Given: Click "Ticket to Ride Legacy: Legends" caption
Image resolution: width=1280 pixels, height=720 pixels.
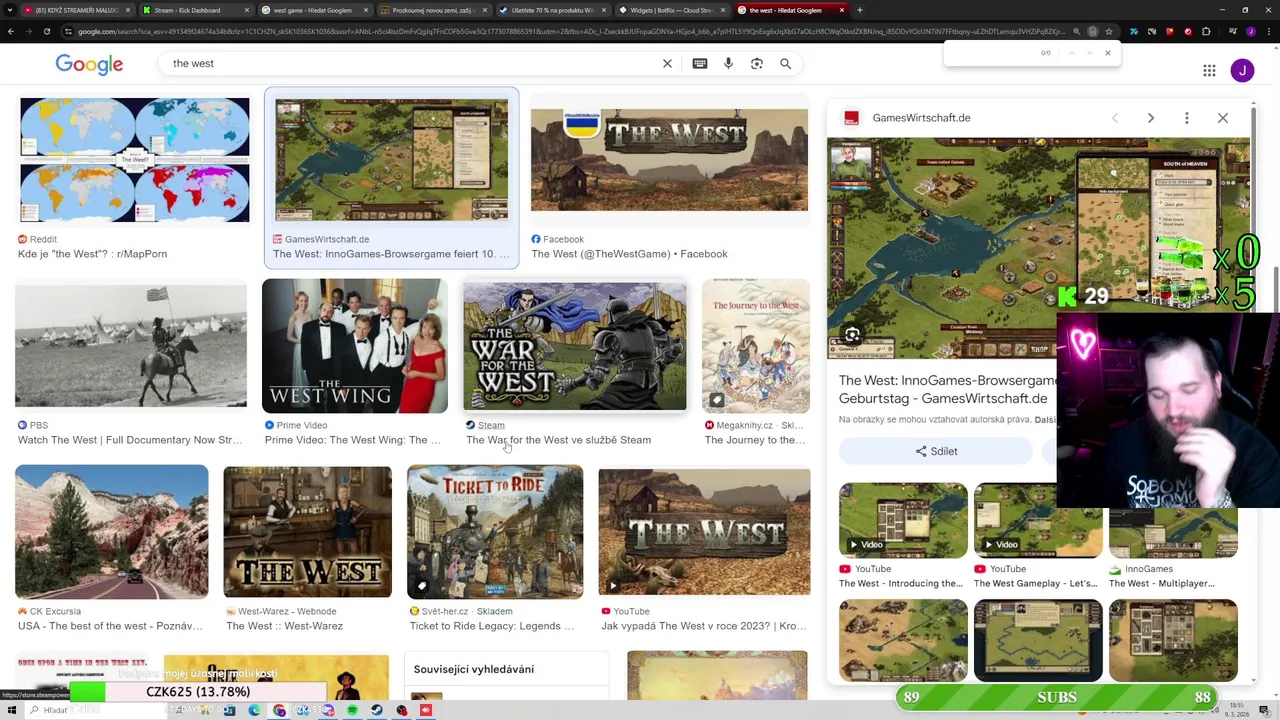Looking at the screenshot, I should 491,626.
